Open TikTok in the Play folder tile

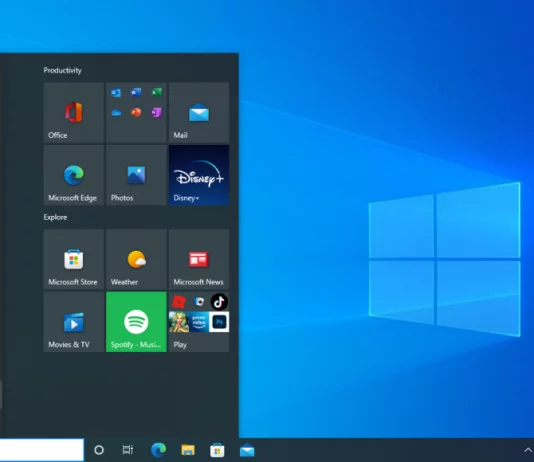219,302
